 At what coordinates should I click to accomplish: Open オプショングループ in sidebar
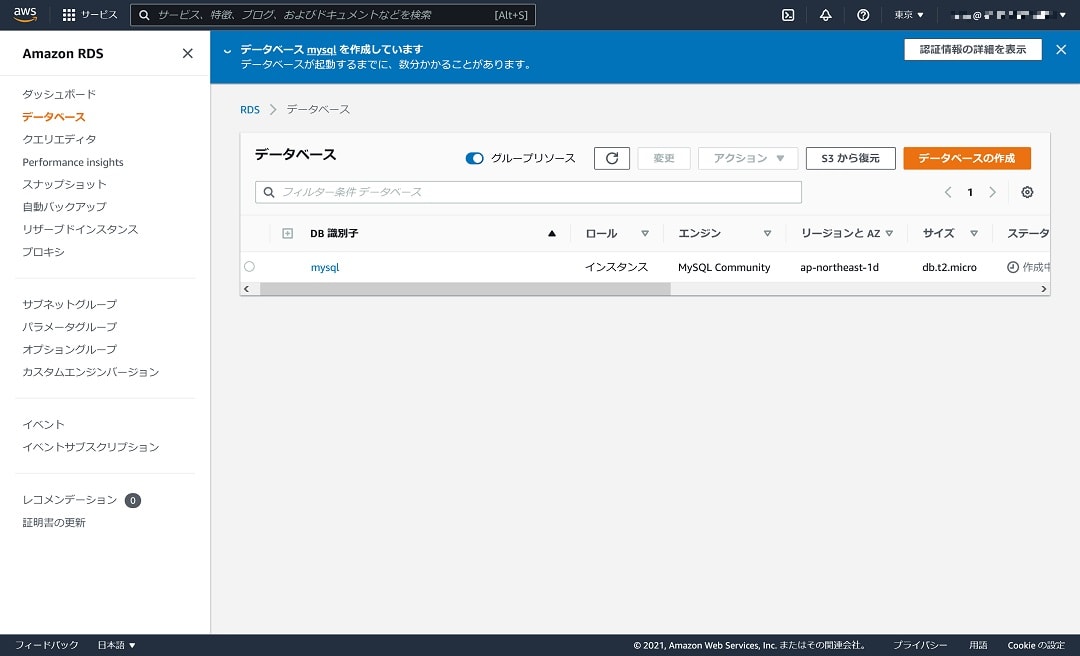point(70,349)
